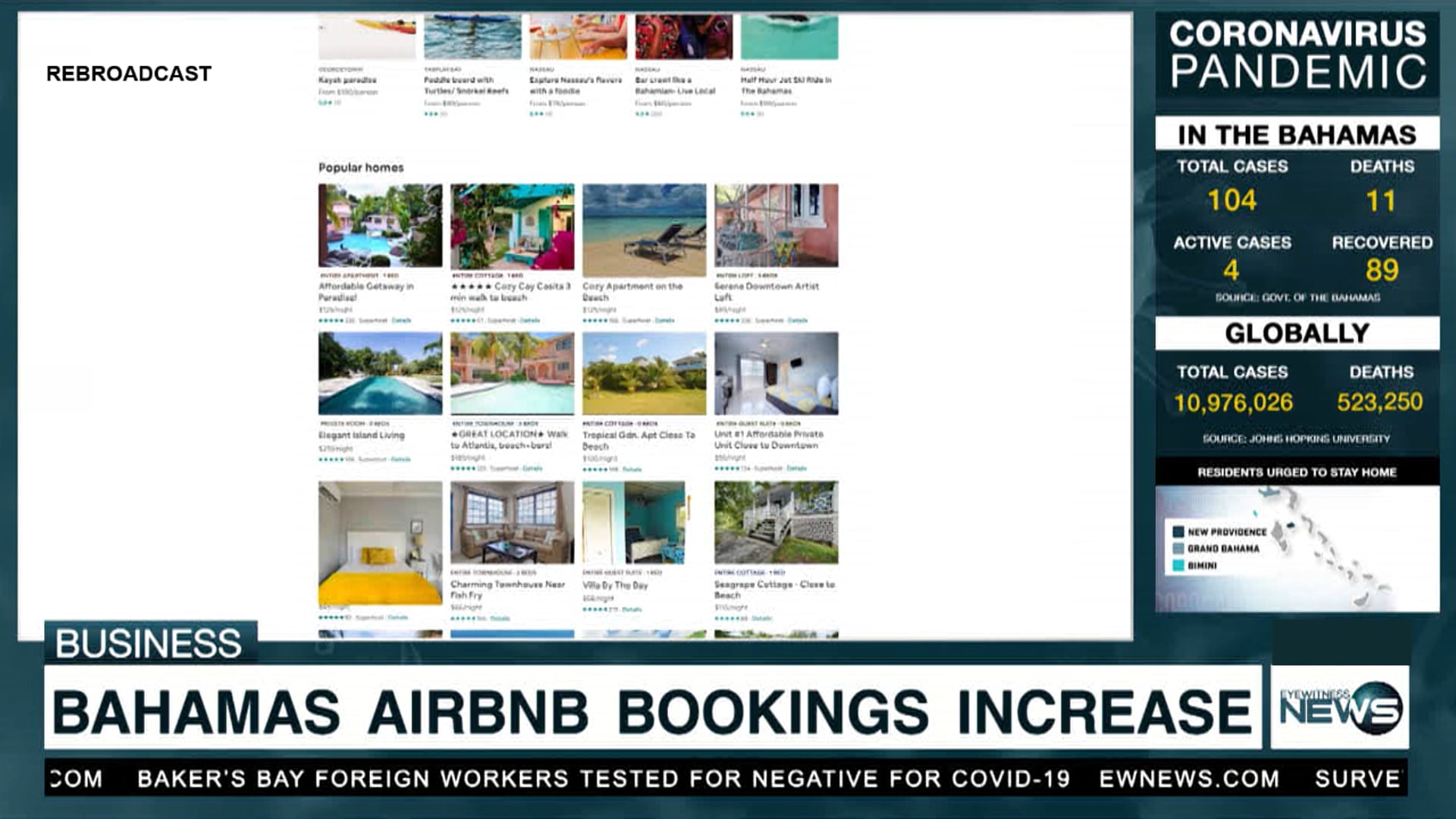The height and width of the screenshot is (819, 1456).
Task: Open the Cozy Cay Casita listing photo
Action: coord(512,225)
